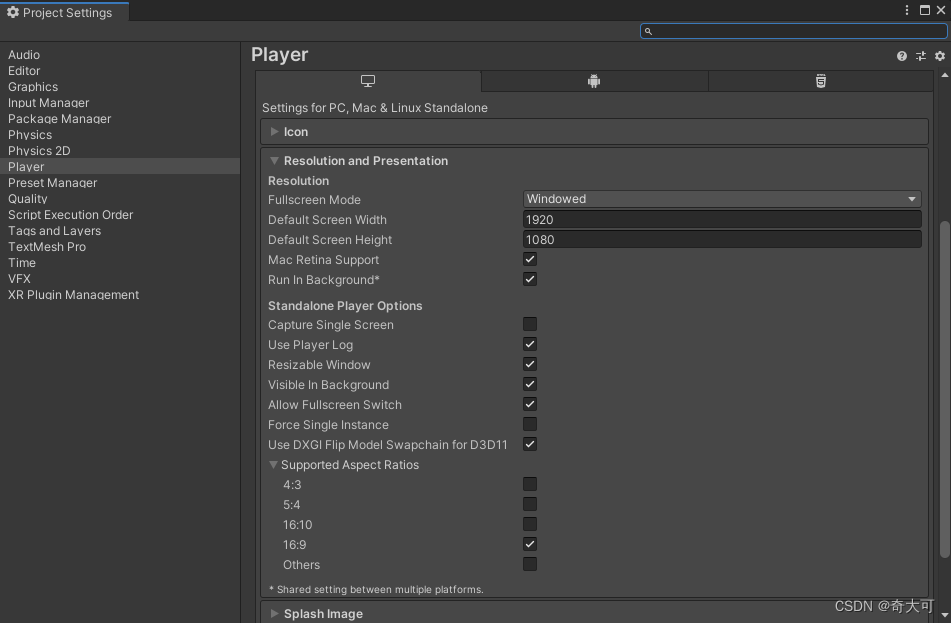Open the settings gear menu in Player header
The height and width of the screenshot is (623, 951).
click(x=938, y=56)
